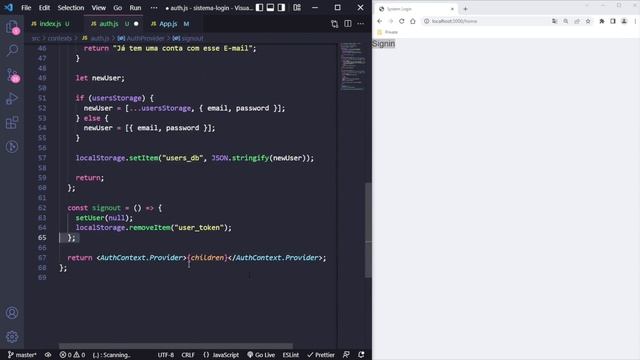Click the zoom magnifier in address bar
The image size is (640, 360).
566,21
